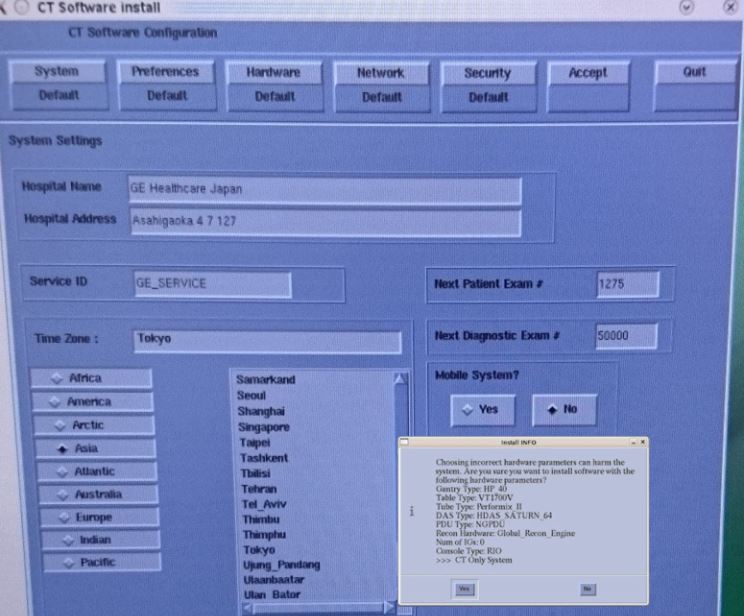Switch to Network settings tab
The image size is (744, 616).
[x=381, y=73]
